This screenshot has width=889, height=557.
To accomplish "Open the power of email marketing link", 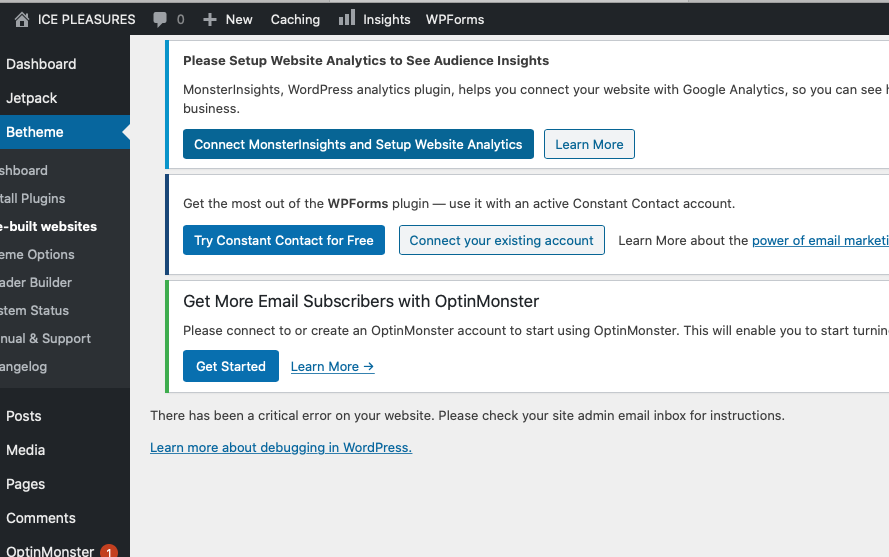I will 820,240.
